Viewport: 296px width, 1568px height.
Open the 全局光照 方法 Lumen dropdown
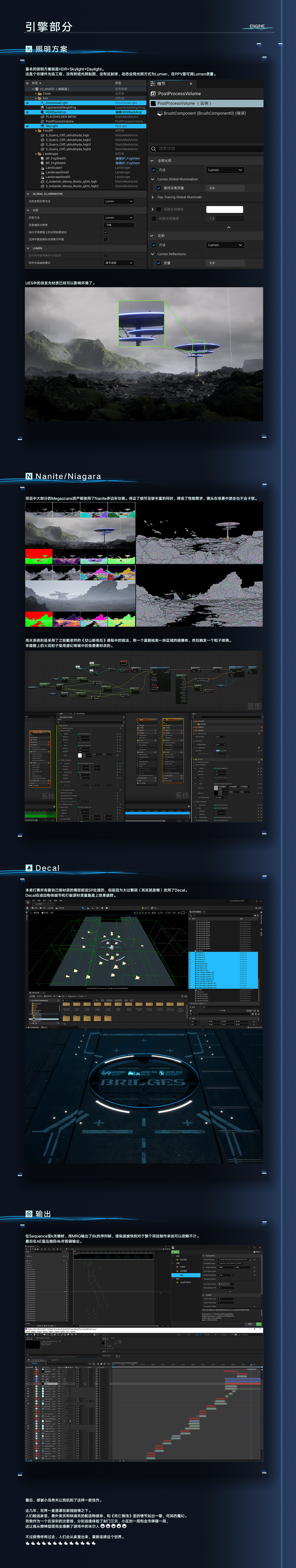point(225,170)
